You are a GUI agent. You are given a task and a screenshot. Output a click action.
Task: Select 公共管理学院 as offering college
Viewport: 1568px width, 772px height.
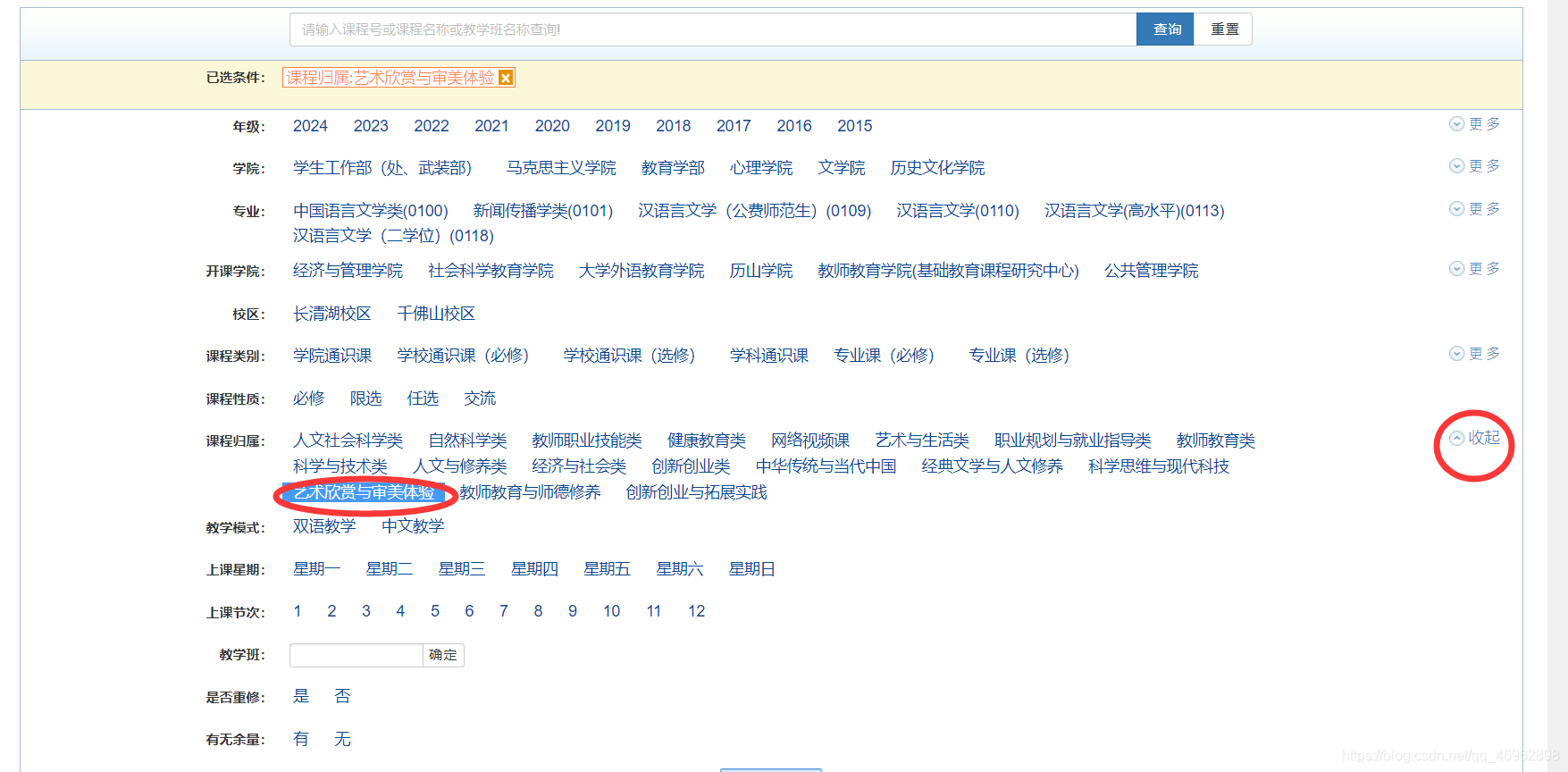pyautogui.click(x=1151, y=271)
